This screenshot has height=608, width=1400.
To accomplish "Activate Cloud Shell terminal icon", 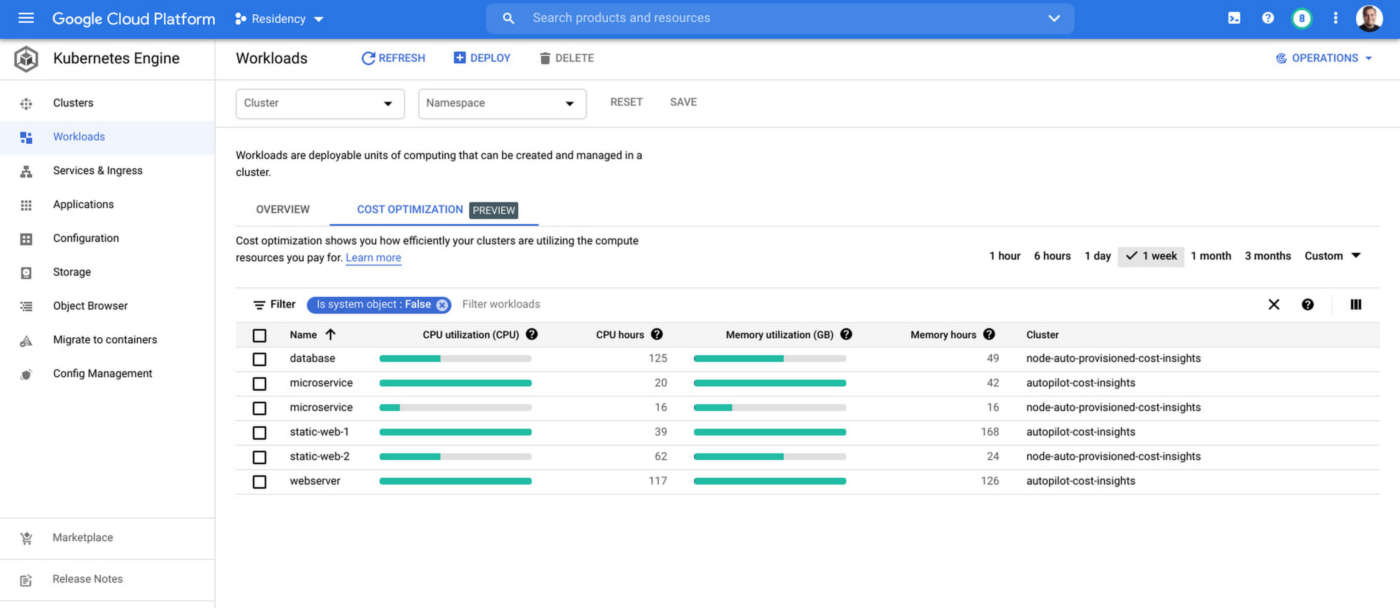I will 1234,18.
